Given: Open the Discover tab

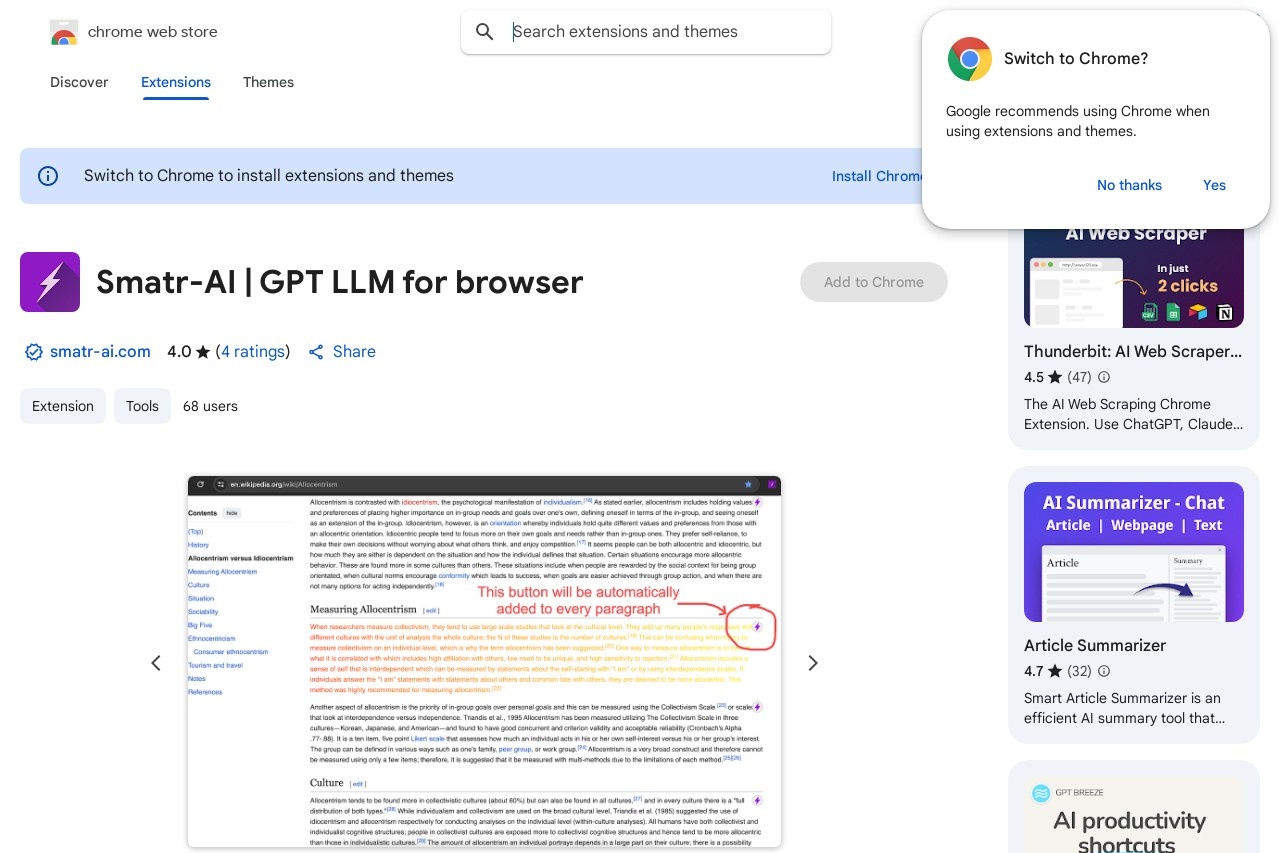Looking at the screenshot, I should tap(79, 82).
